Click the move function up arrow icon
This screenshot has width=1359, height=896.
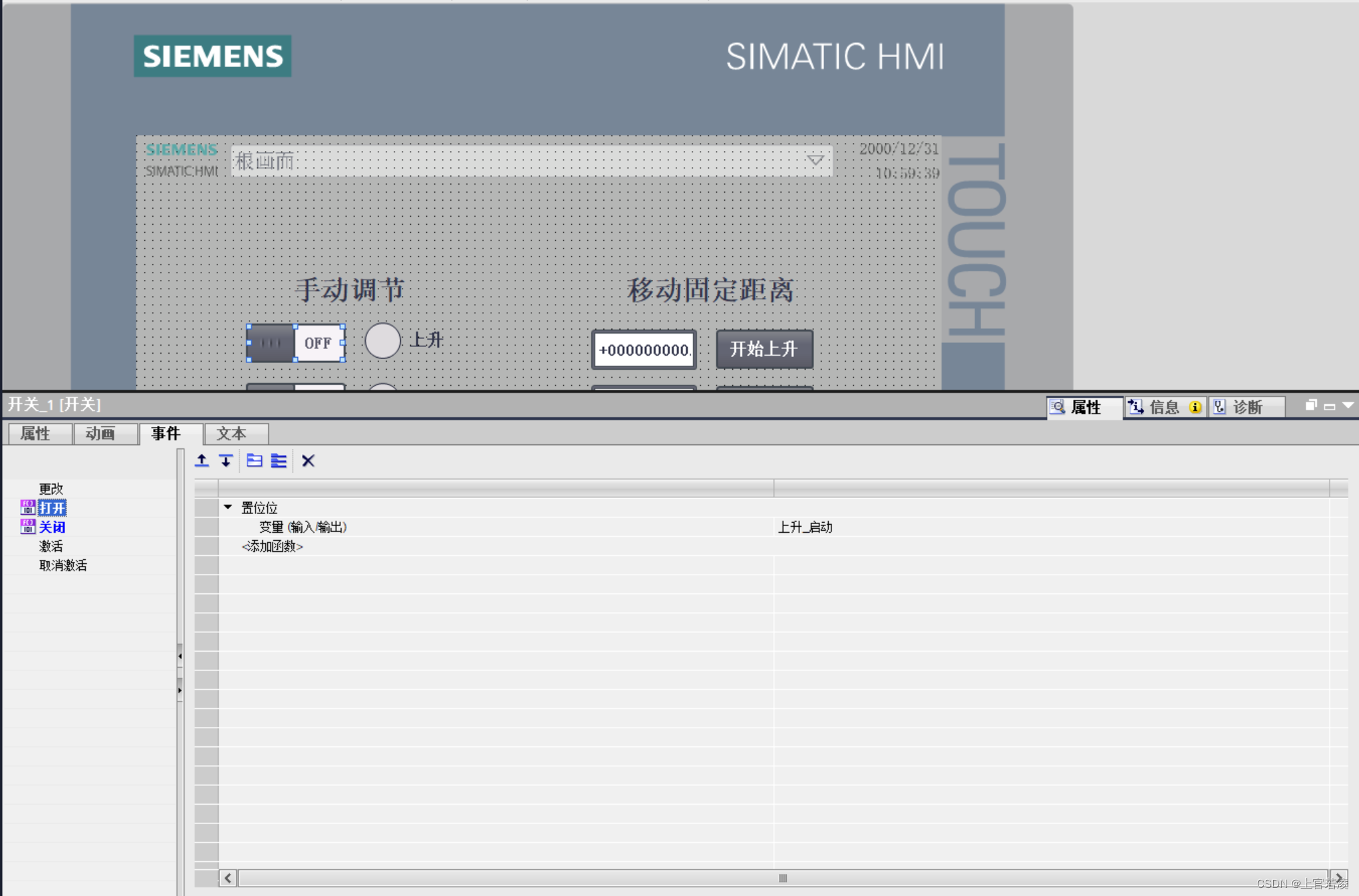point(201,460)
